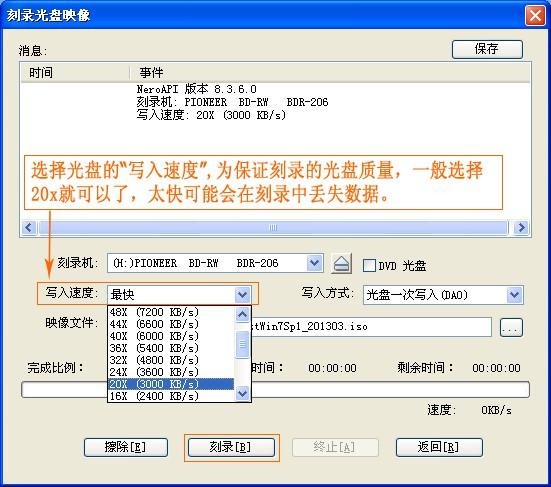This screenshot has height=487, width=551.
Task: Click the eject disc tray icon
Action: click(x=341, y=264)
